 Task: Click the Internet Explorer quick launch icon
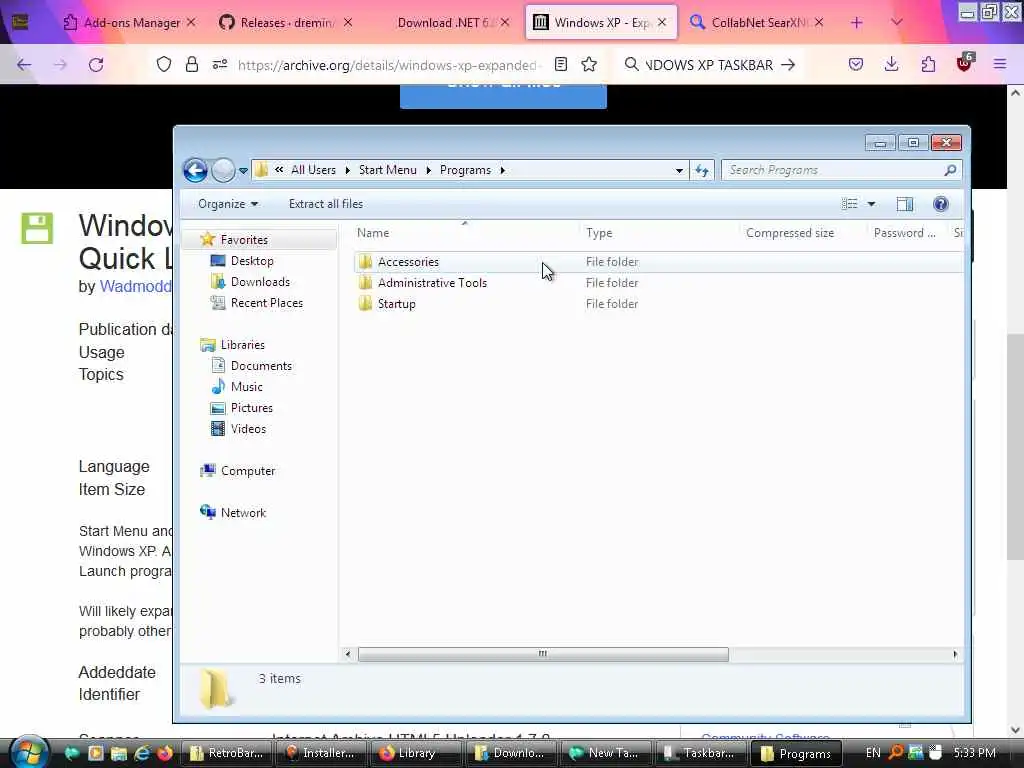142,753
